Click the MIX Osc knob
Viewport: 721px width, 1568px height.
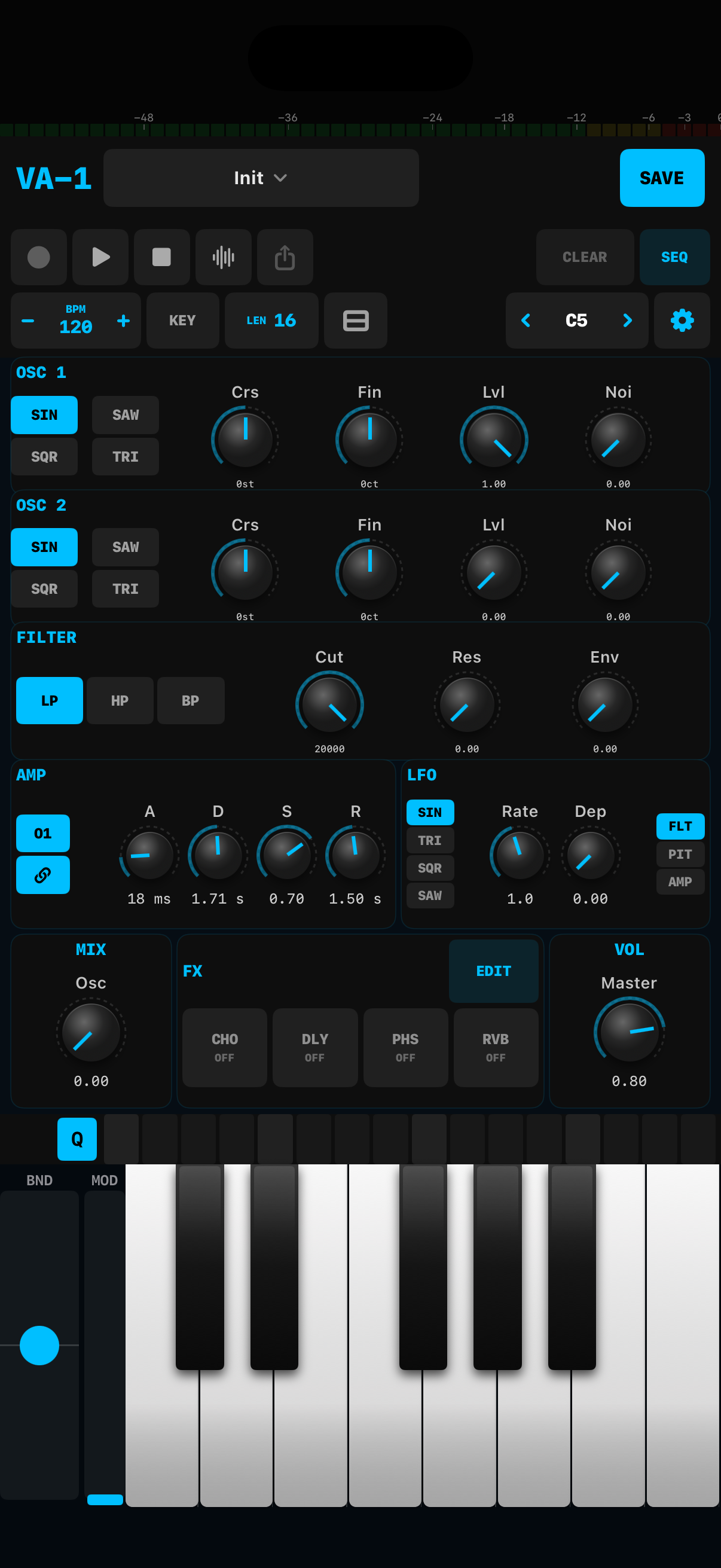pos(91,1032)
